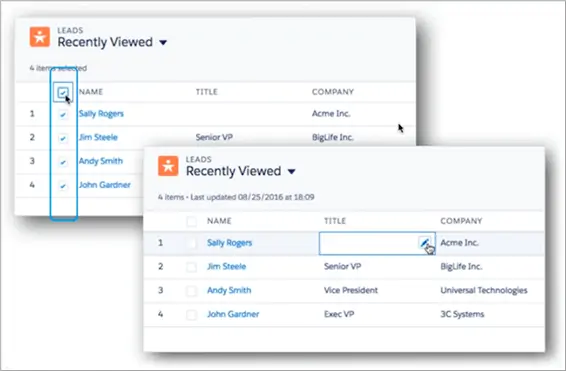566x371 pixels.
Task: Click Senior VP cell in front window
Action: pos(343,266)
